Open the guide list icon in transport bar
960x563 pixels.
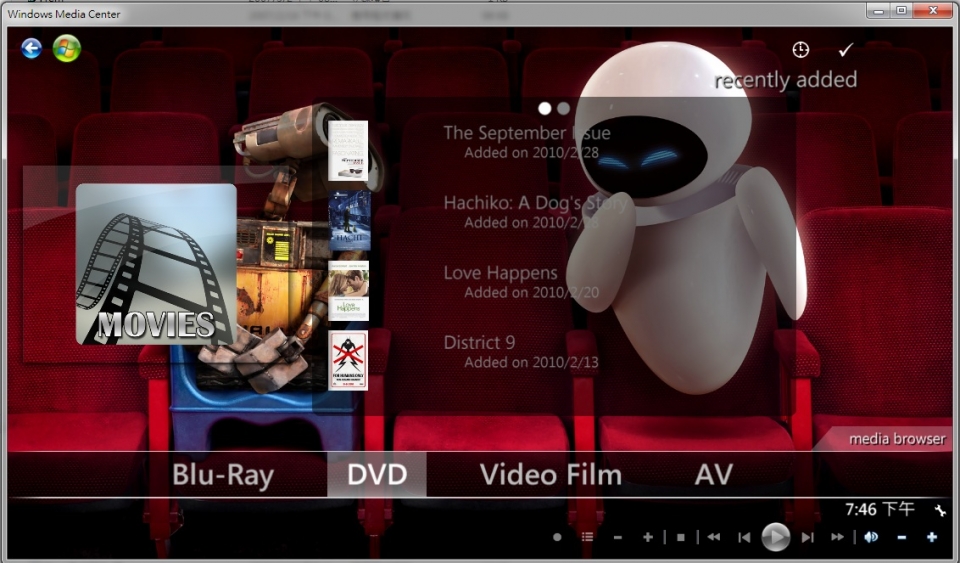point(587,537)
